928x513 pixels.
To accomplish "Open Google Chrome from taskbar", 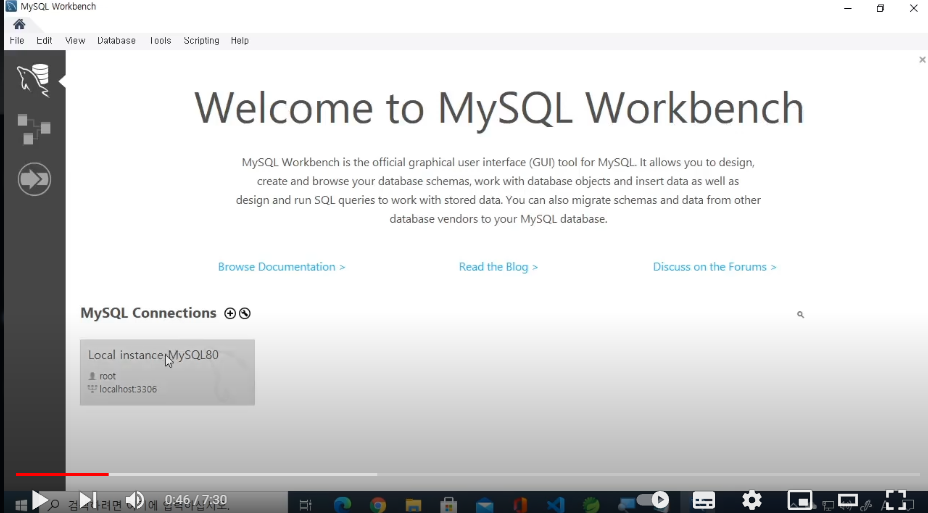I will point(378,505).
